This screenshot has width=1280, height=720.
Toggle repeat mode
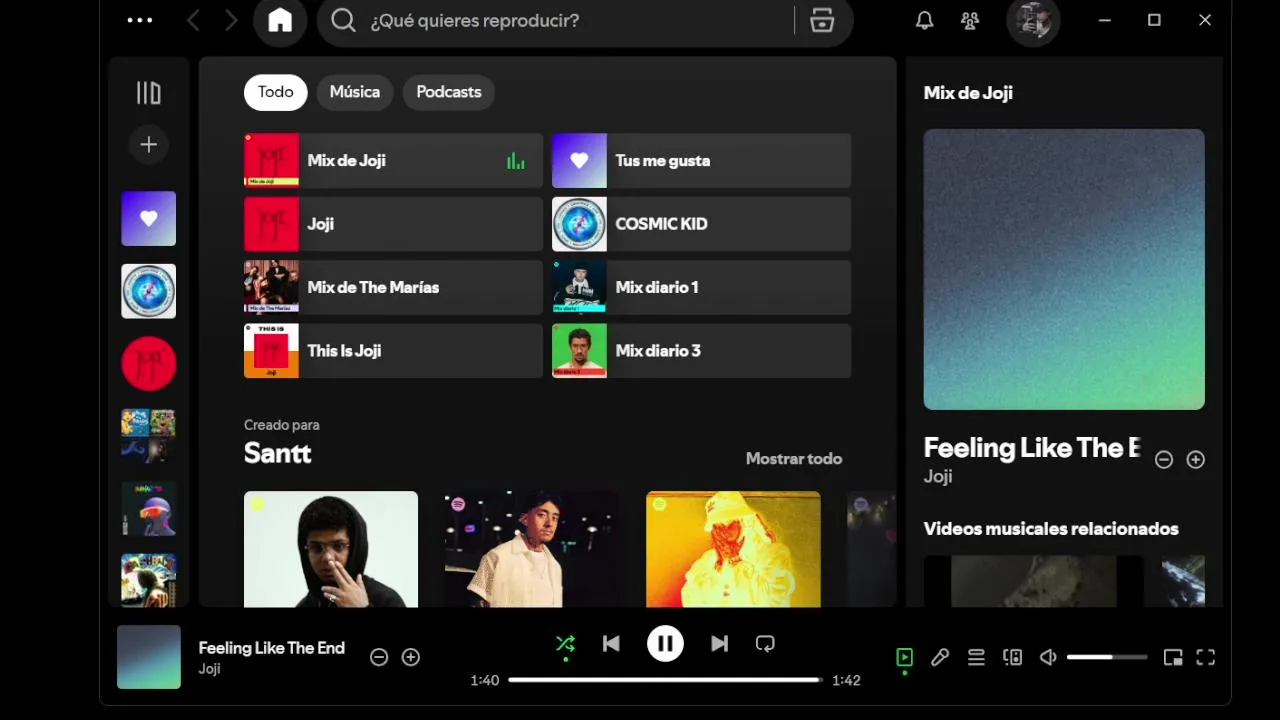(765, 644)
